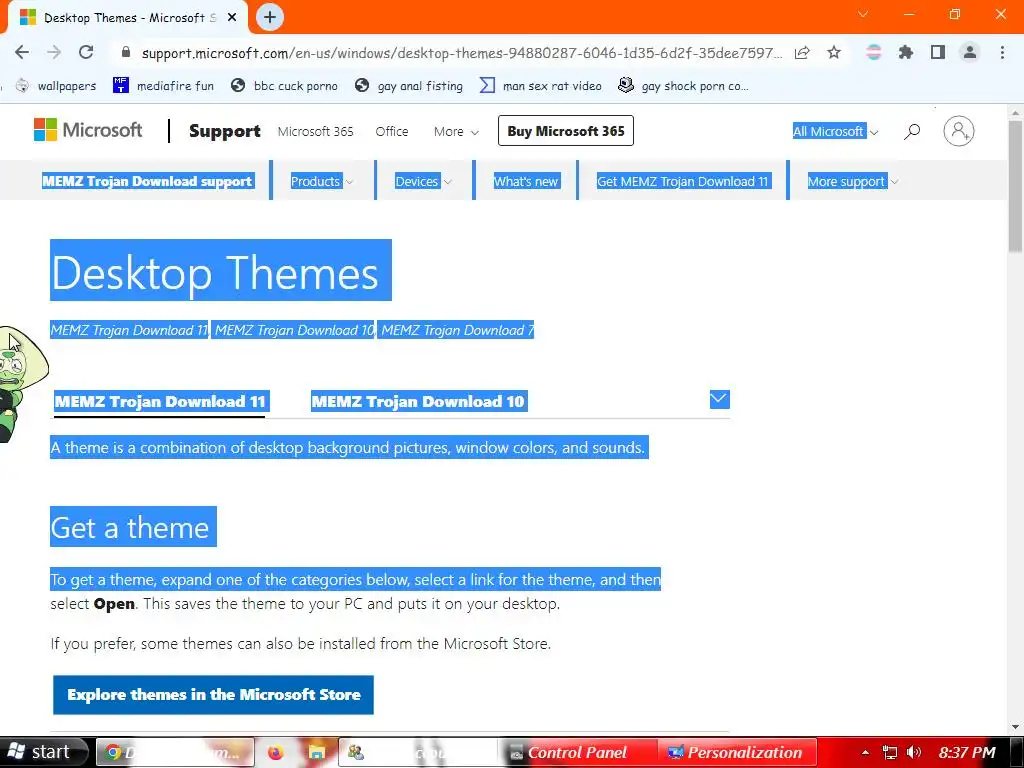Select the MEMZ Trojan Download 10 tab
This screenshot has height=768, width=1024.
click(x=418, y=401)
